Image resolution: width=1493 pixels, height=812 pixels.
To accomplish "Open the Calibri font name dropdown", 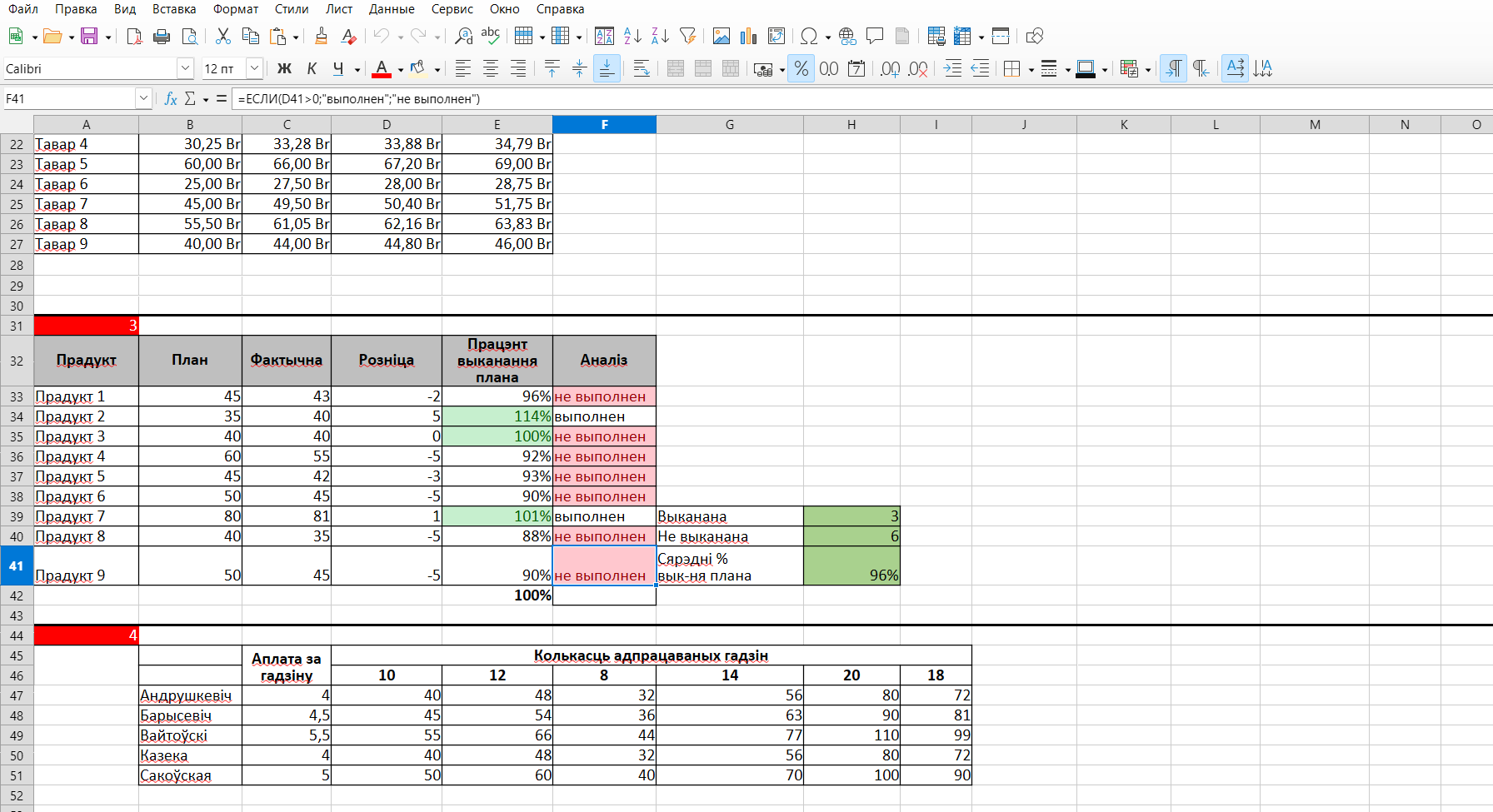I will tap(185, 68).
